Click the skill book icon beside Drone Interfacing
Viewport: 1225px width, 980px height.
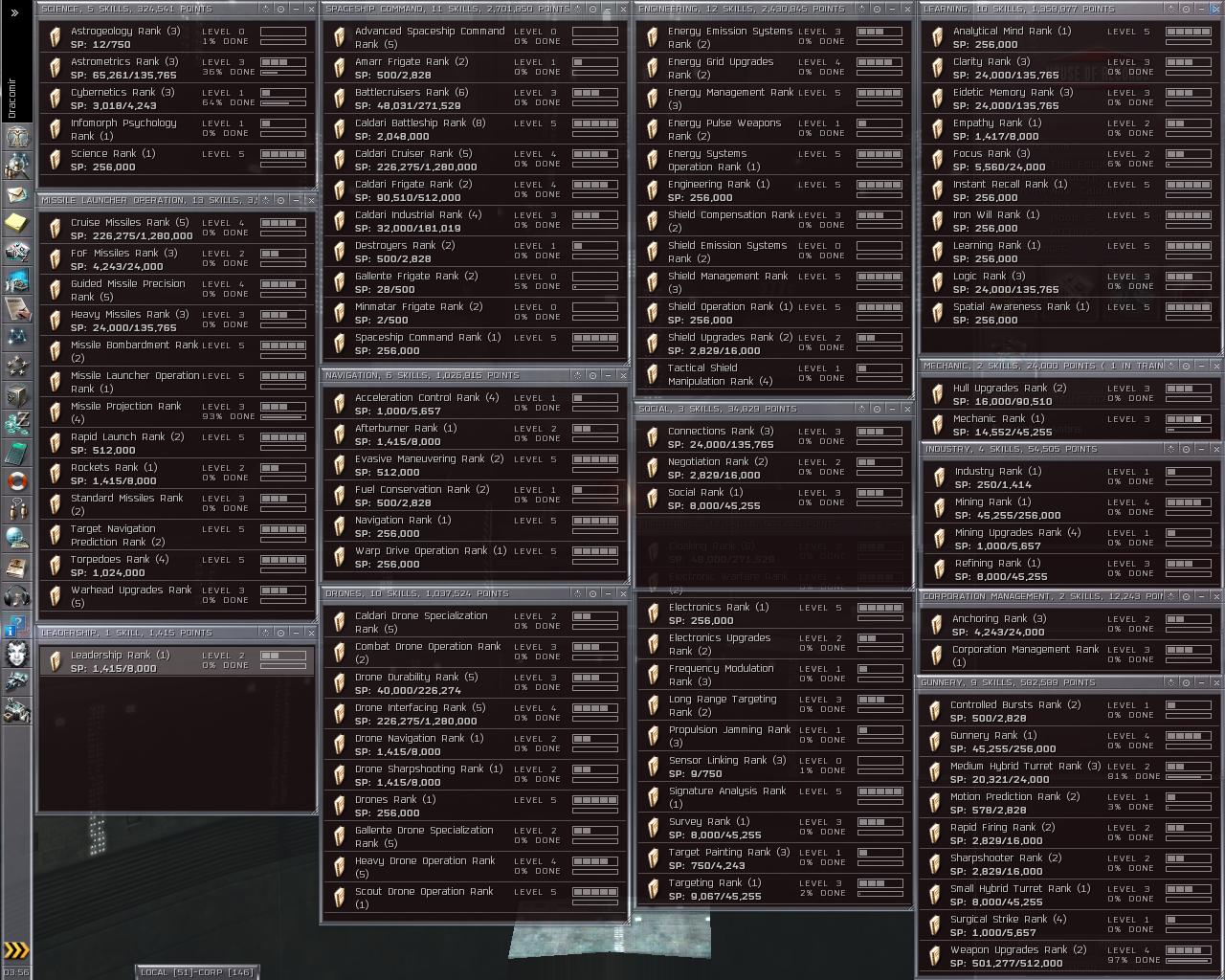click(x=339, y=714)
